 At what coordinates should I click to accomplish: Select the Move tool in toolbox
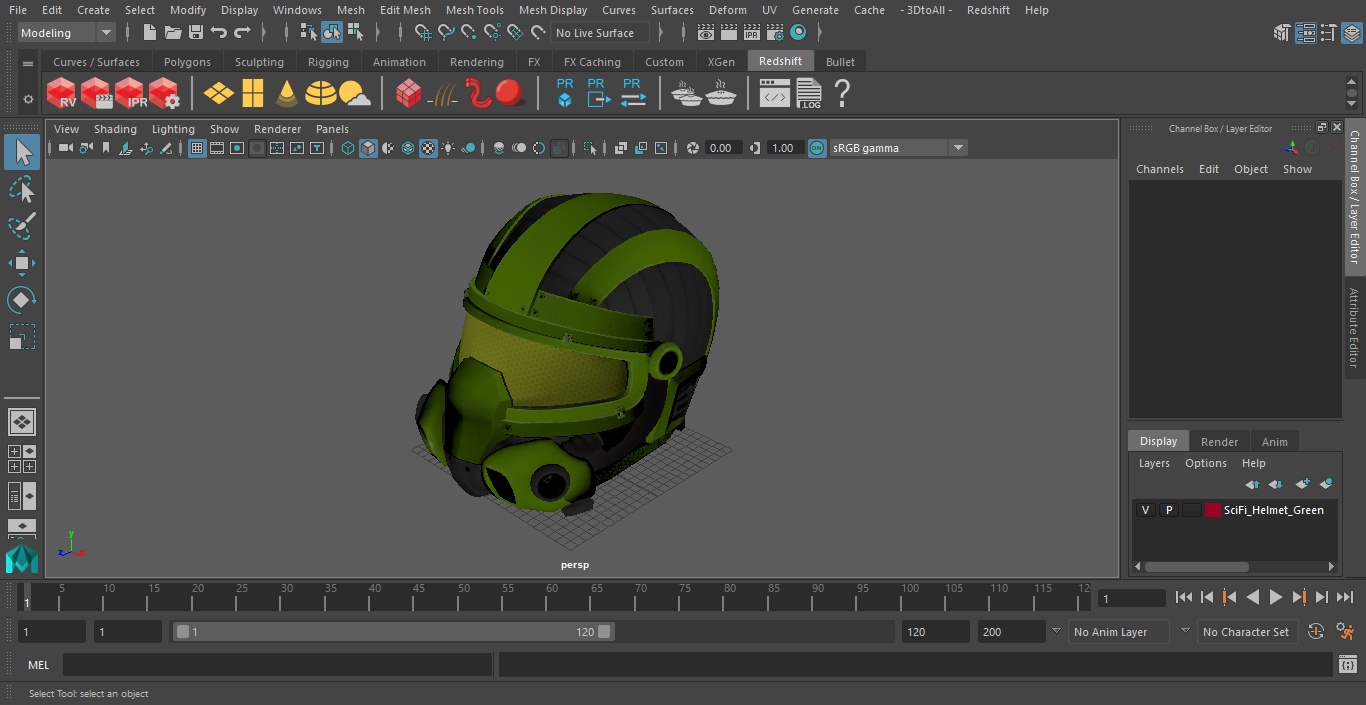[21, 264]
